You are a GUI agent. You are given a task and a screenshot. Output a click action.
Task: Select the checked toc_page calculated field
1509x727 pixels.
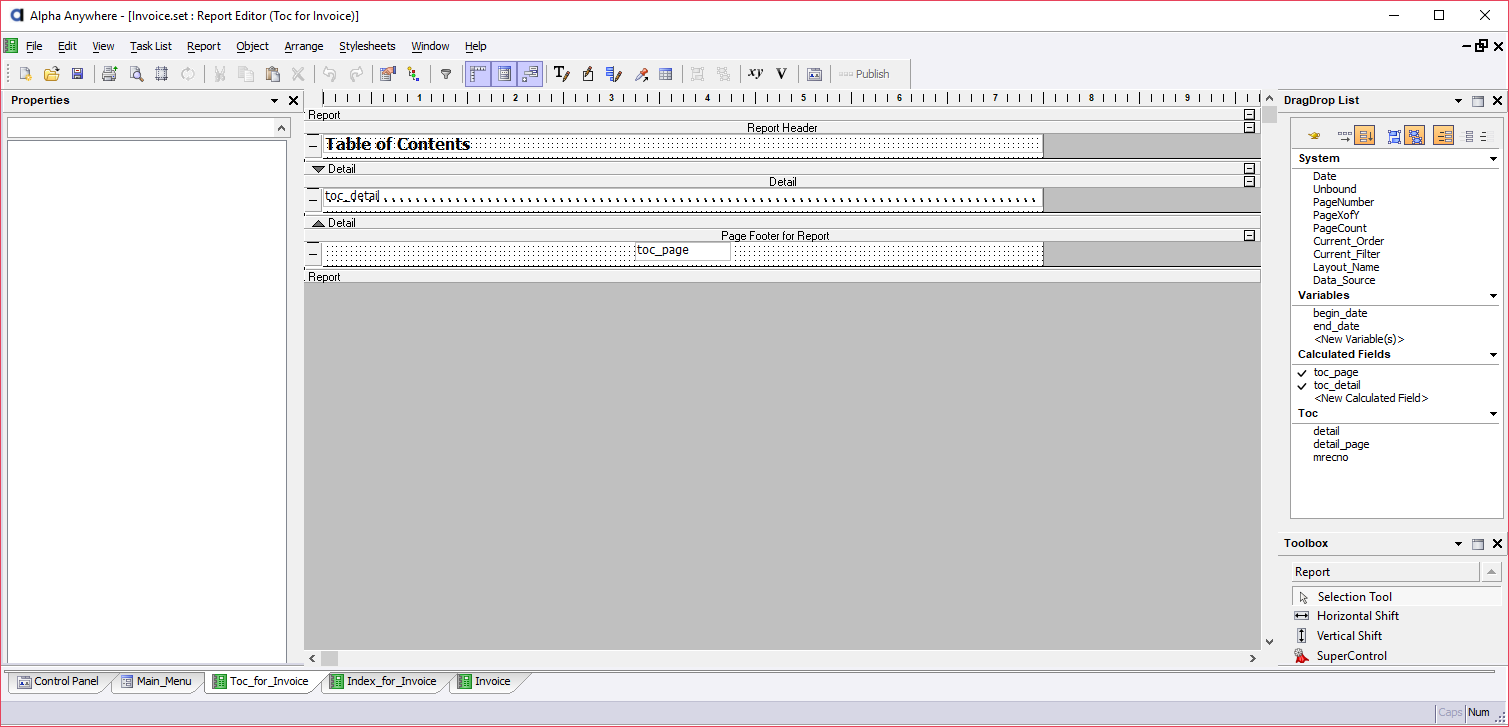(x=1336, y=372)
